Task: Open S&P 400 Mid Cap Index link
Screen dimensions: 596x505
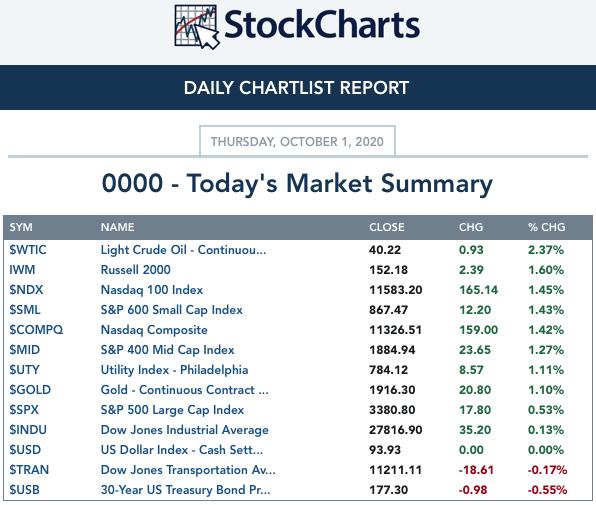Action: pos(167,350)
